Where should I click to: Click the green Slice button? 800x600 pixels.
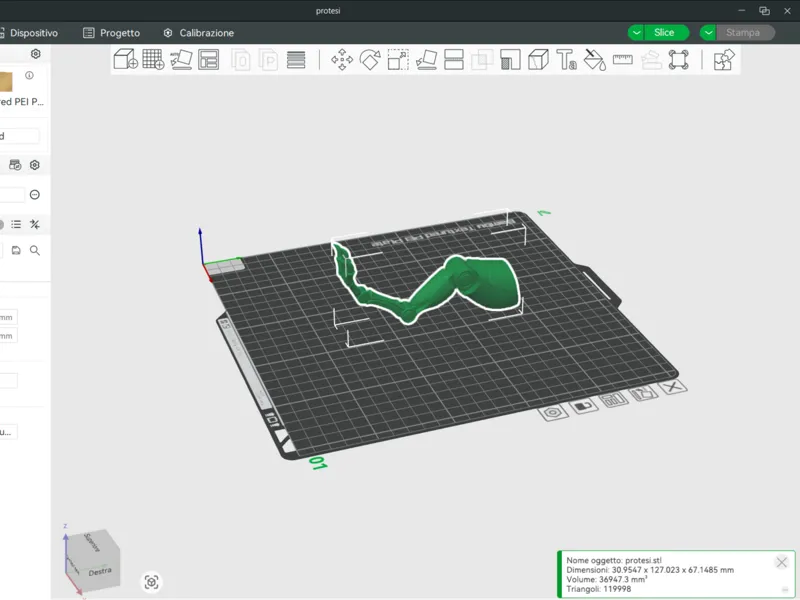click(666, 33)
